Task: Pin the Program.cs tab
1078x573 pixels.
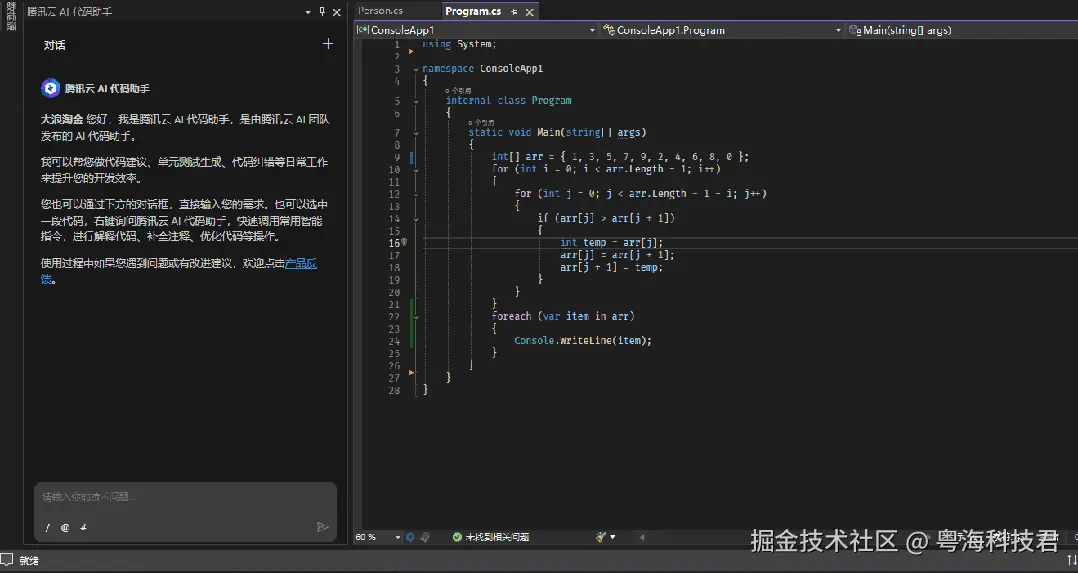Action: [x=514, y=12]
